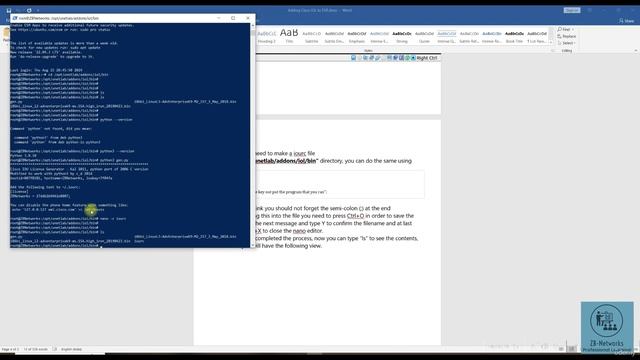
Task: Click the page number indicator in Word's status bar
Action: (x=10, y=349)
